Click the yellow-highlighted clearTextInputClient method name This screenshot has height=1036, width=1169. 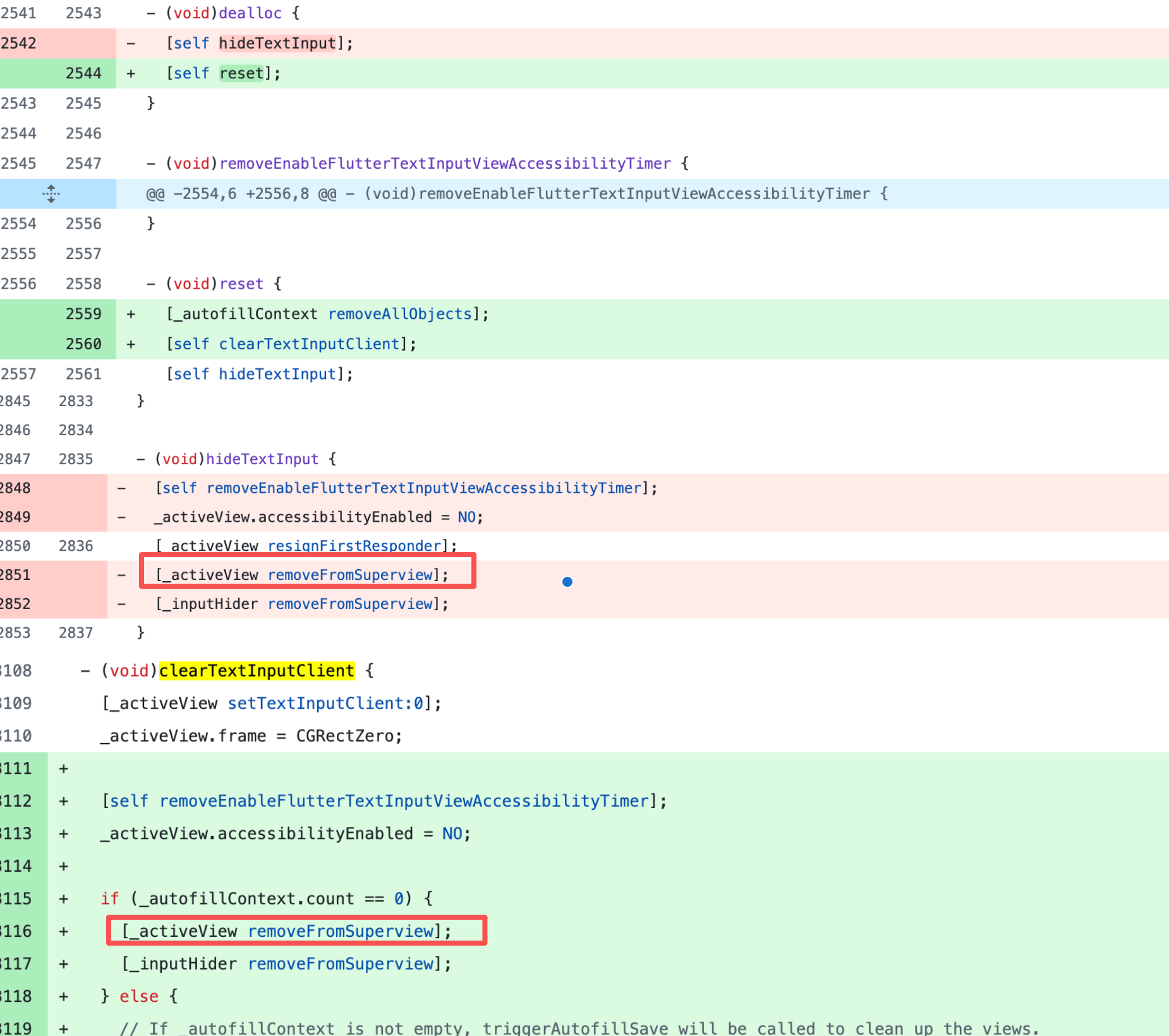click(257, 671)
